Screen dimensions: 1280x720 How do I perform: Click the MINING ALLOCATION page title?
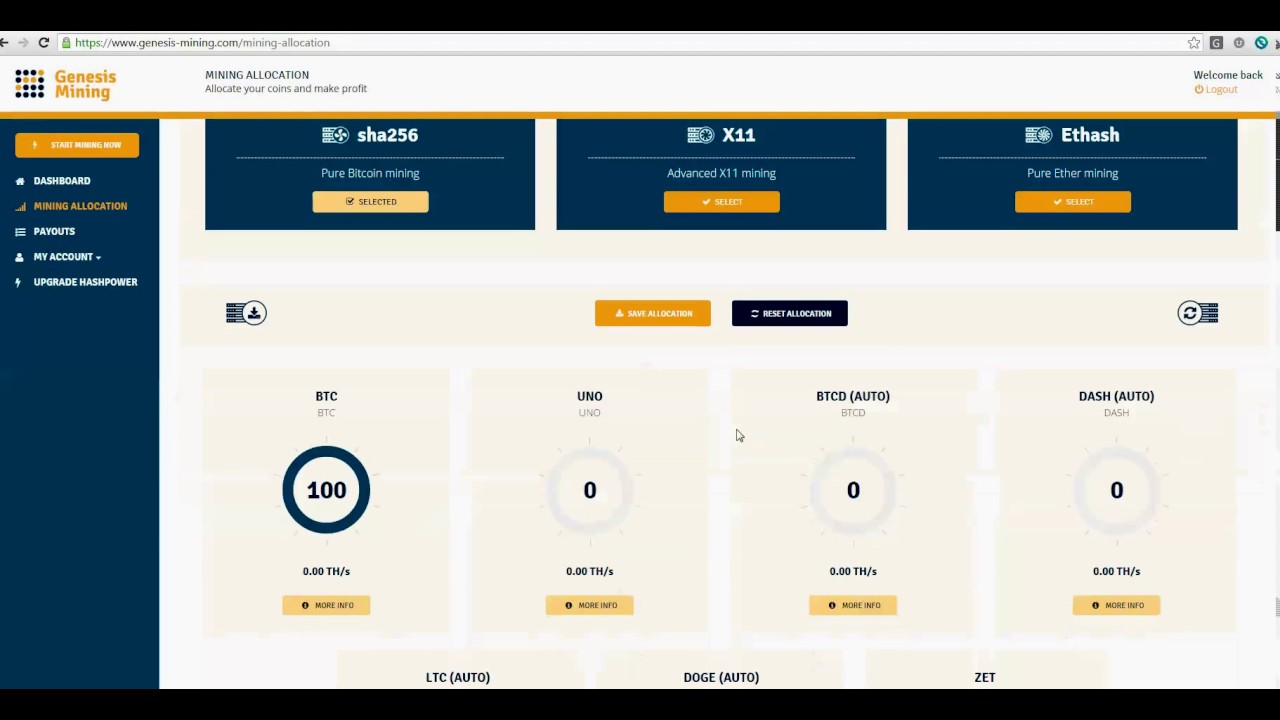[257, 75]
